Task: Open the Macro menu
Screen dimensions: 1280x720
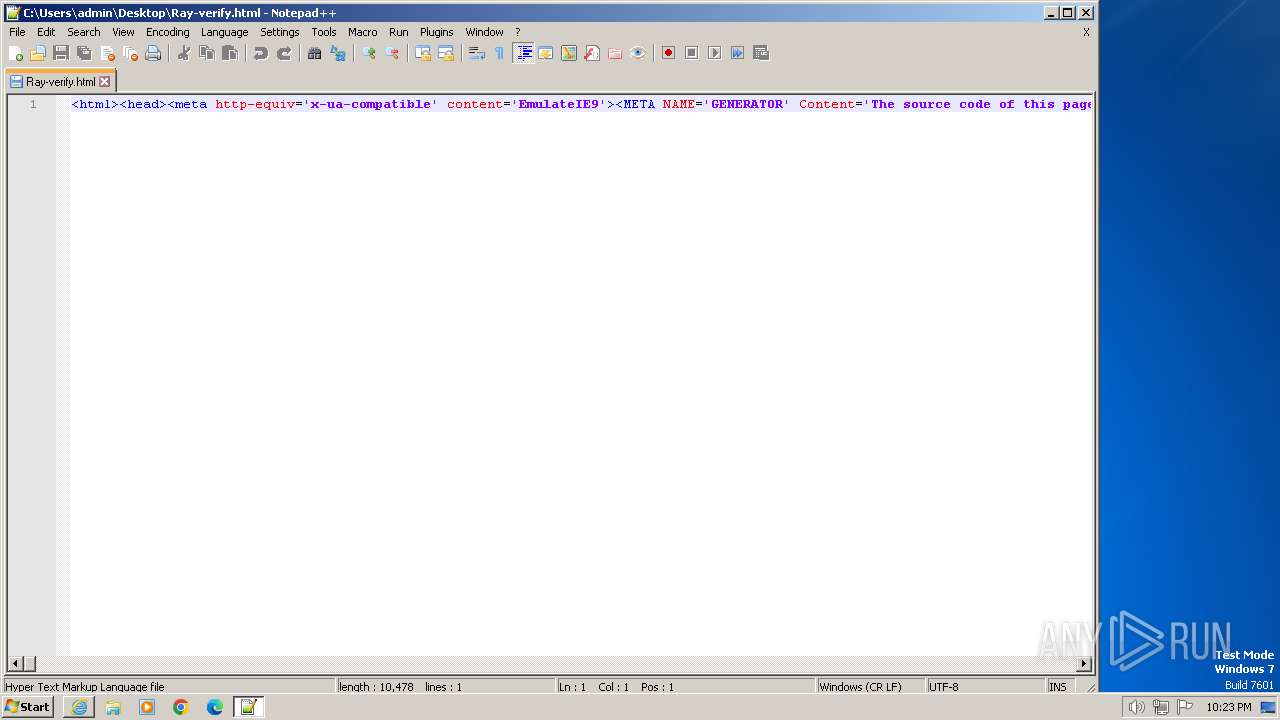Action: tap(363, 32)
